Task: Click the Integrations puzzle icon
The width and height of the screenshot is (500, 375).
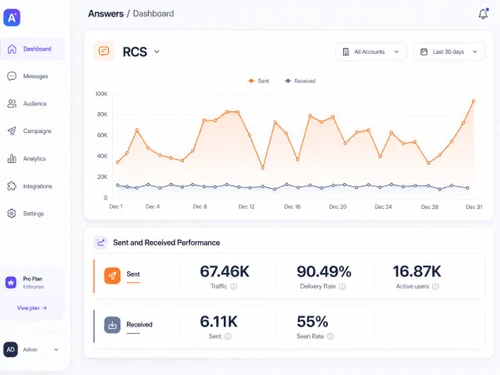Action: (12, 186)
